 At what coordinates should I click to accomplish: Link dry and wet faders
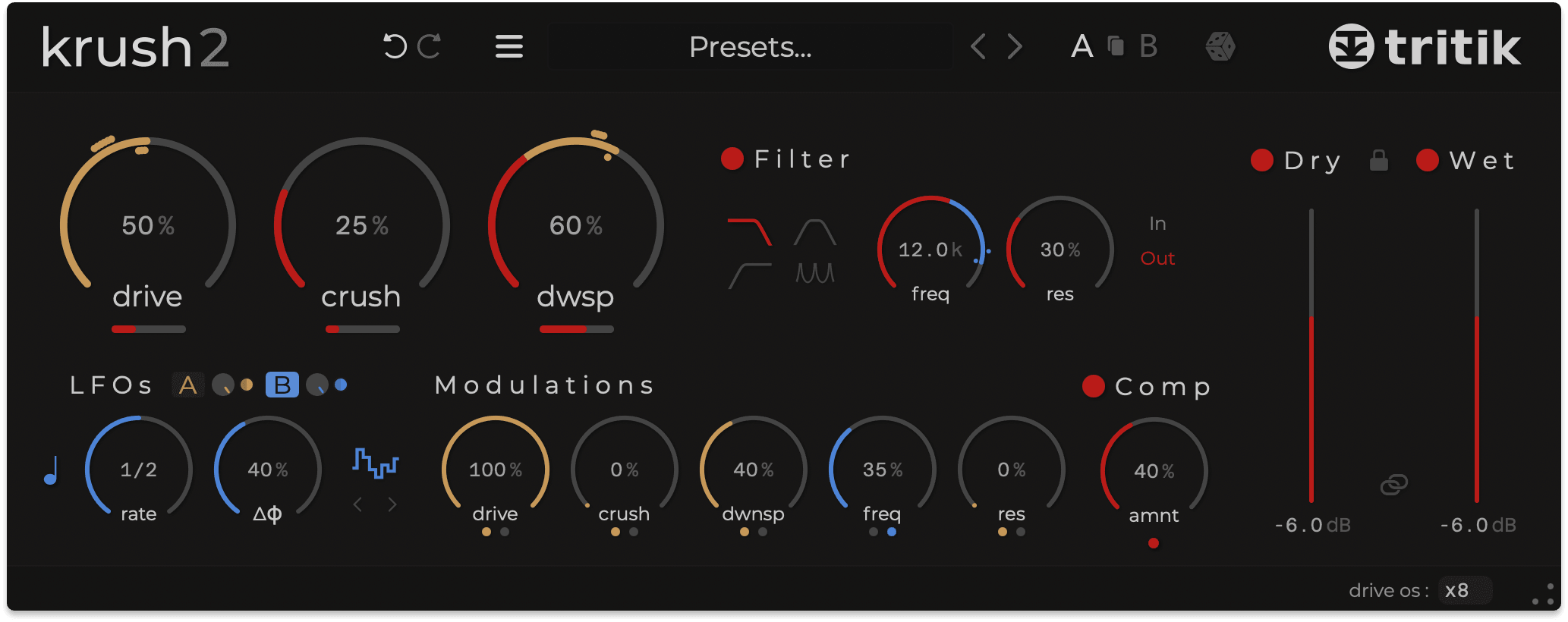coord(1393,484)
